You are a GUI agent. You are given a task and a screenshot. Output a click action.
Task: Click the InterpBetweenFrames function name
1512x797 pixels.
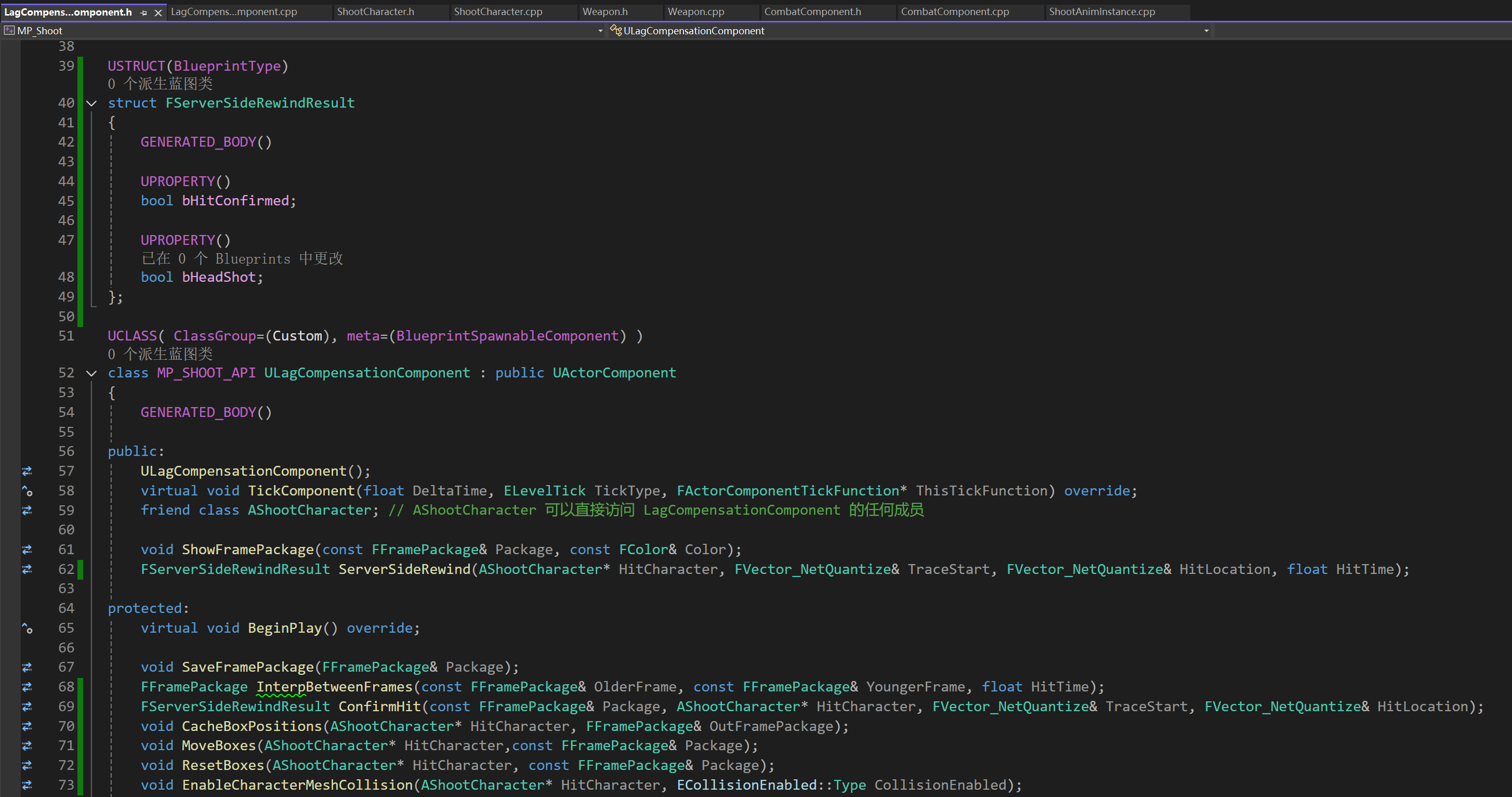[335, 687]
